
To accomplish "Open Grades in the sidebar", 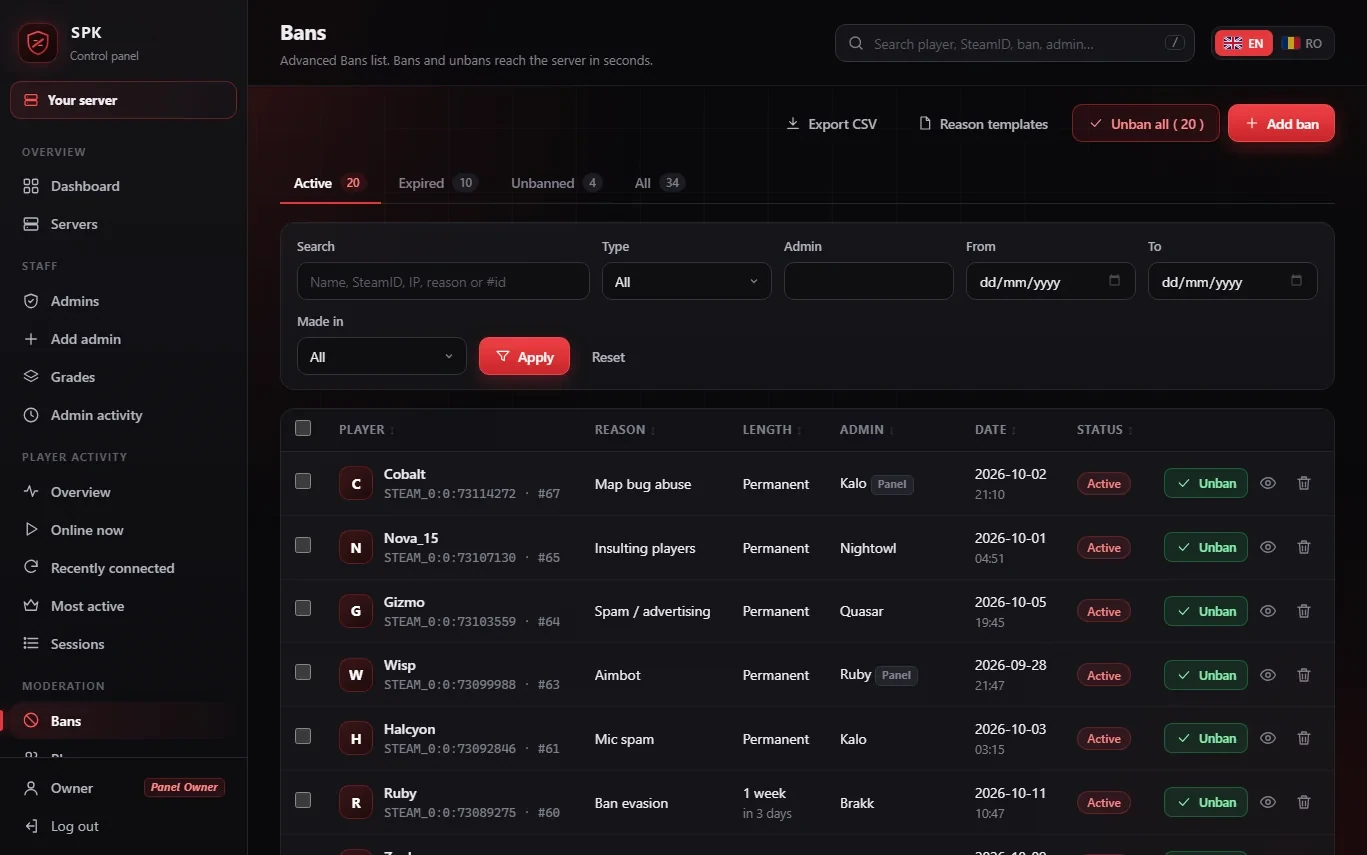I will coord(123,377).
